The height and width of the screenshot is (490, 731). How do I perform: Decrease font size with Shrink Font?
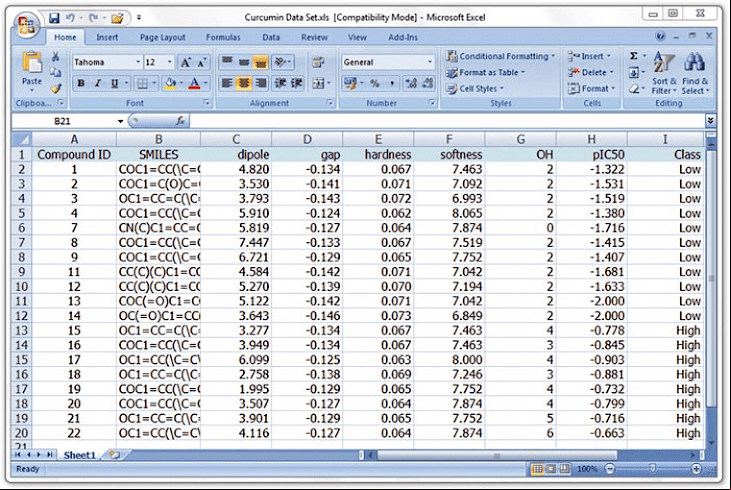coord(201,62)
